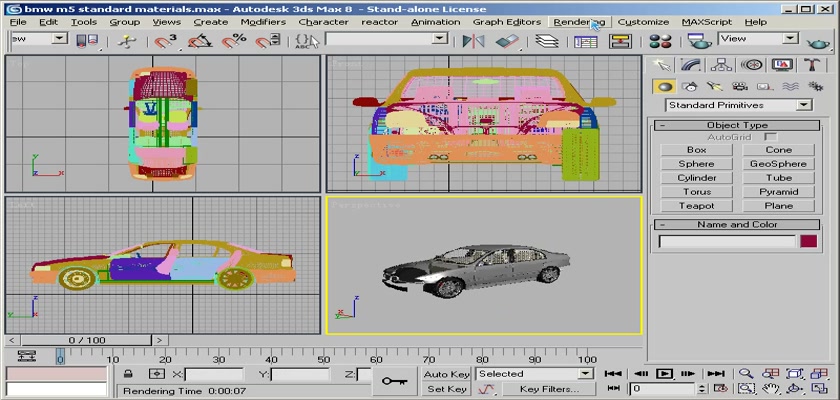This screenshot has width=840, height=400.
Task: Click the time slider 0 / 100
Action: coord(87,340)
